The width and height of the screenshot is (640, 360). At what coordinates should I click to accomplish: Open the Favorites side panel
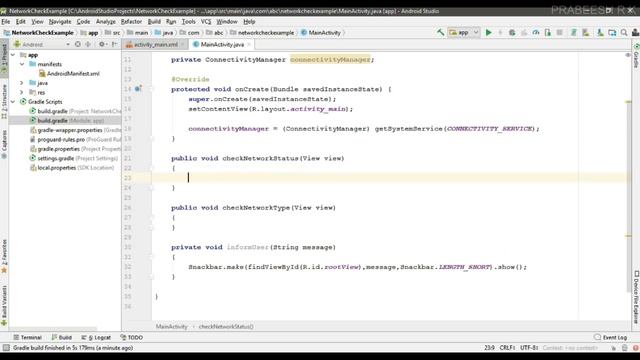(x=4, y=256)
